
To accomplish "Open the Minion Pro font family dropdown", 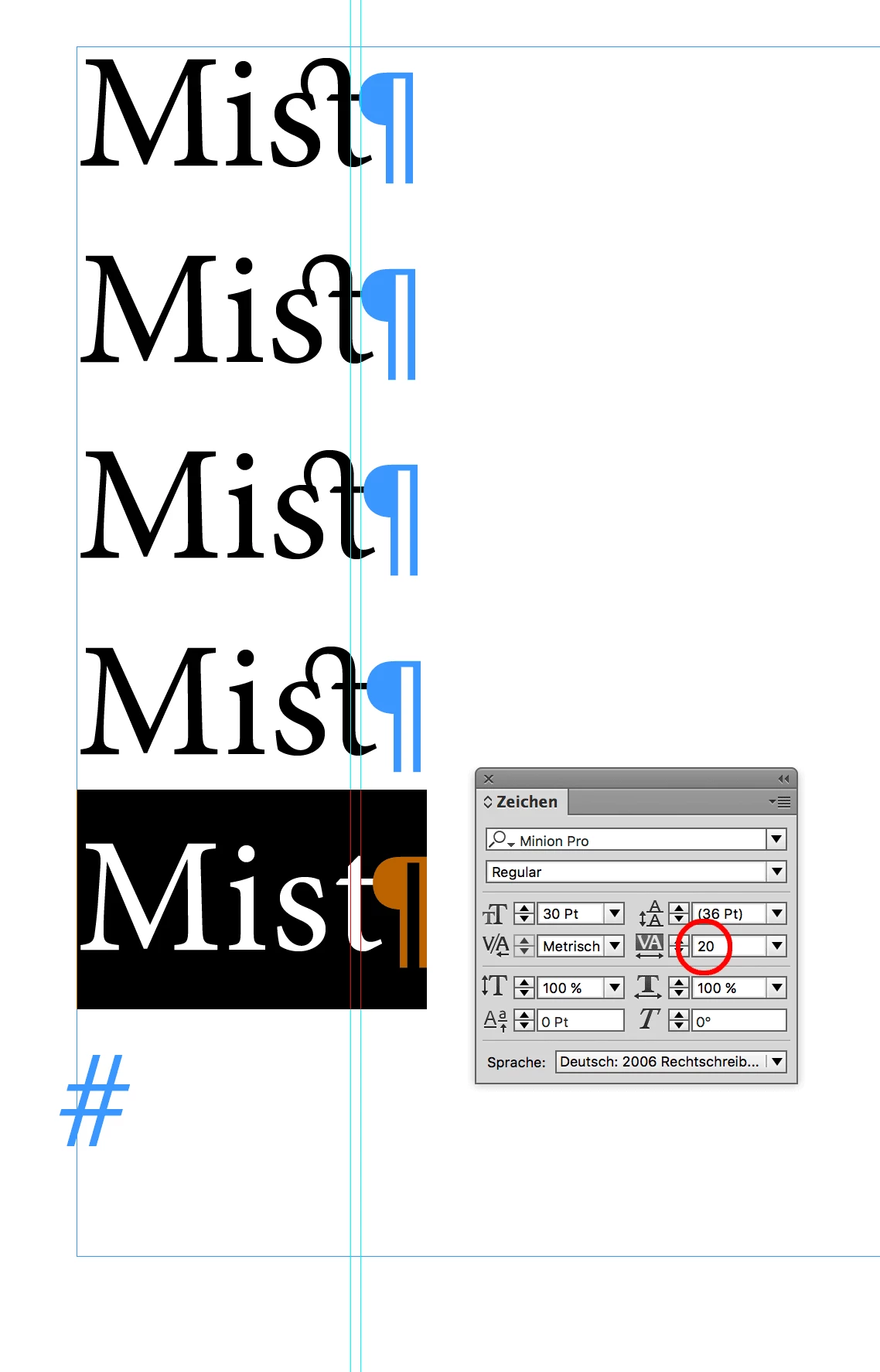I will coord(776,839).
